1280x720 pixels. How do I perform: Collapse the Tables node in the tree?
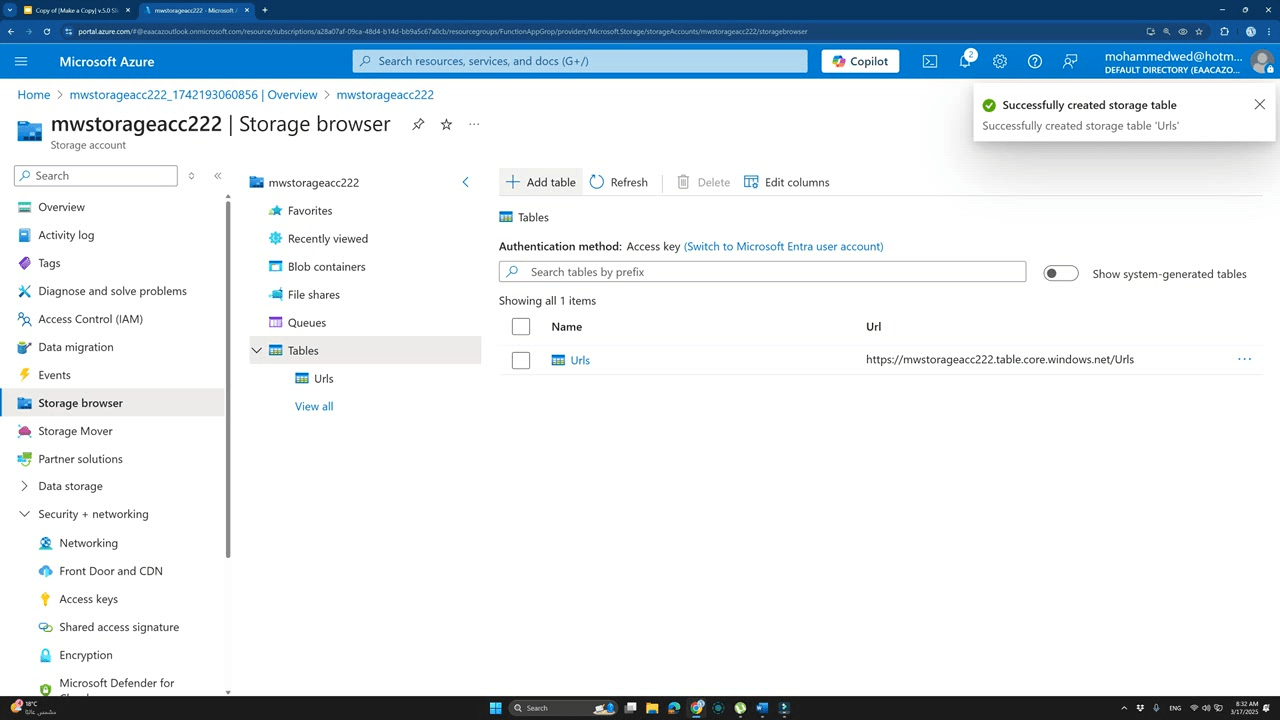click(x=257, y=350)
